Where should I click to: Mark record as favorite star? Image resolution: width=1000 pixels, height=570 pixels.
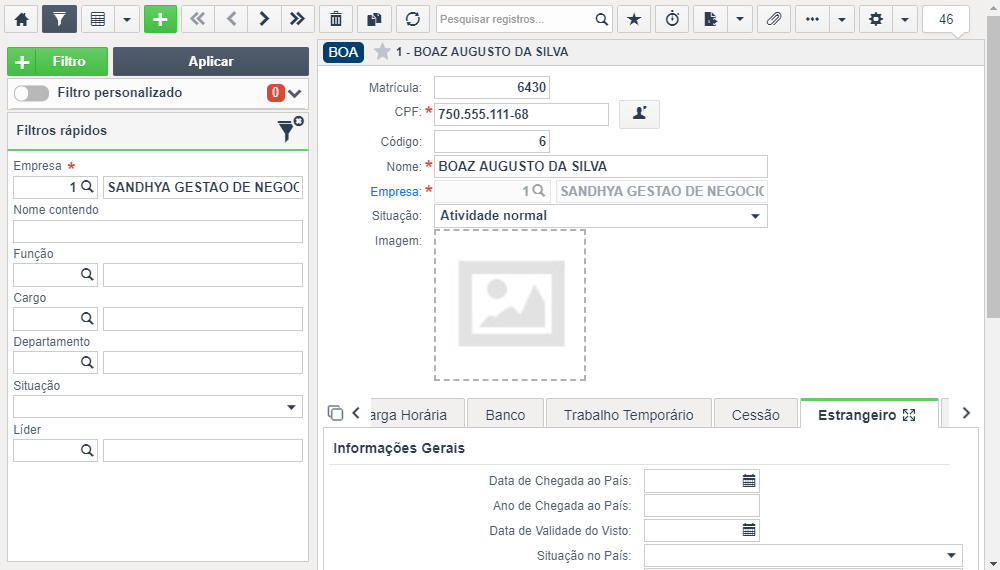[382, 52]
